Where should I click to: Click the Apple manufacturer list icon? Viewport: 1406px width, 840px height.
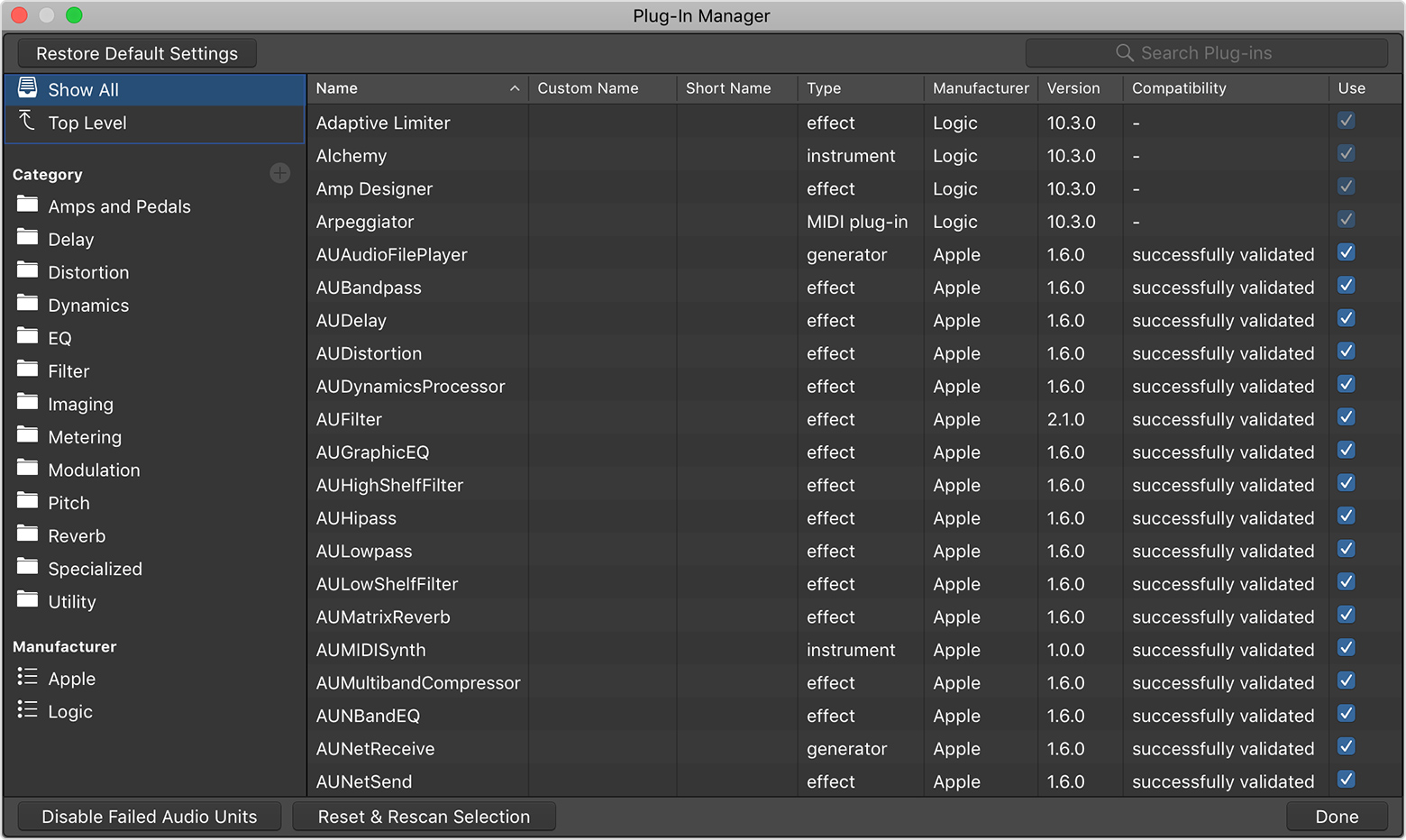(27, 677)
